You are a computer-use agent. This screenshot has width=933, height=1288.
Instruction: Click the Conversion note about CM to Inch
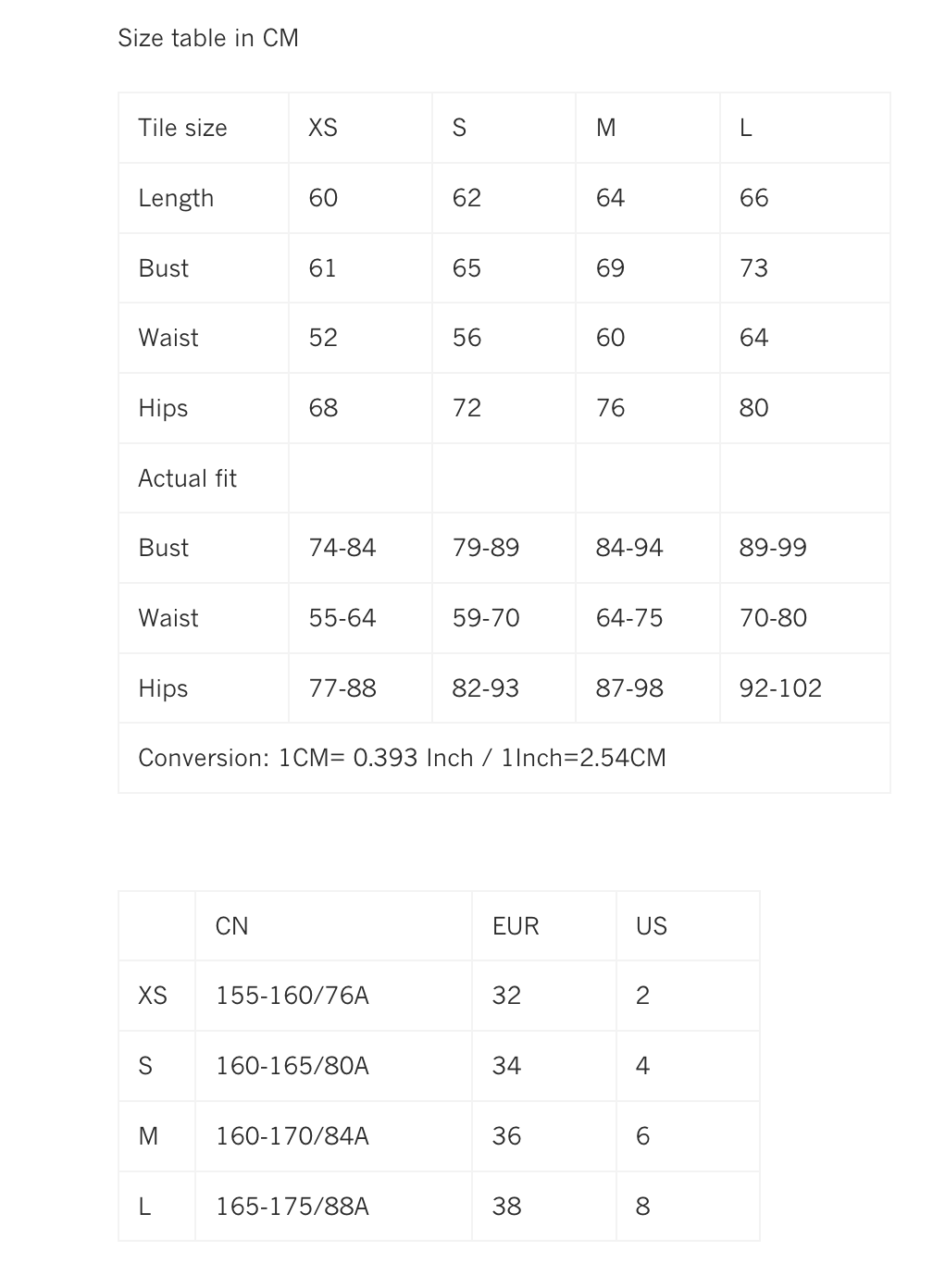pyautogui.click(x=402, y=758)
